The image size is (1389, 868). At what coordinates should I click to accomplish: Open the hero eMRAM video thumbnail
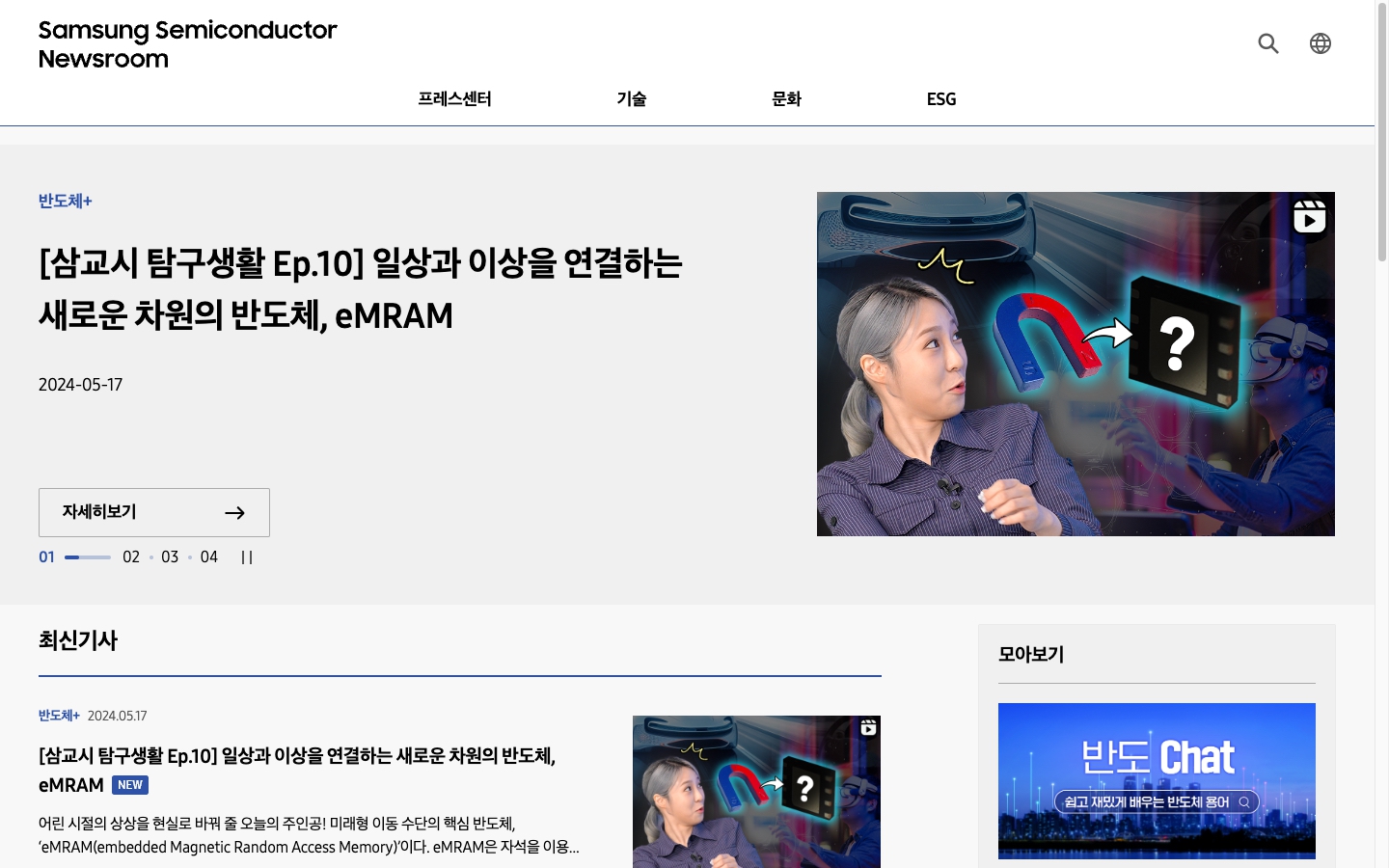(x=1076, y=364)
